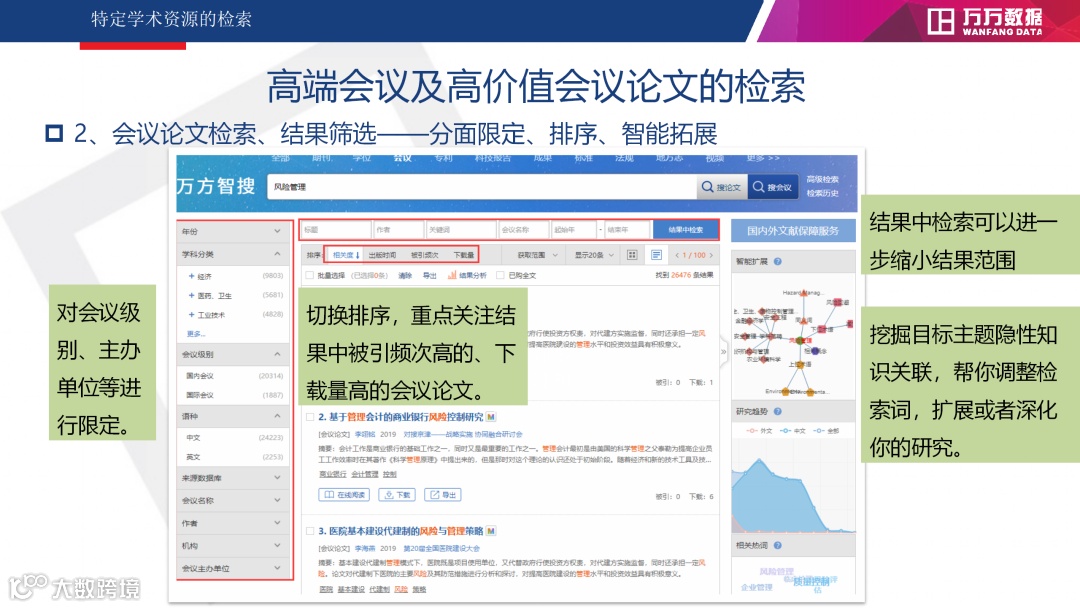Screen dimensions: 1080x608
Task: Filter by 国内会议 conference level
Action: [200, 376]
